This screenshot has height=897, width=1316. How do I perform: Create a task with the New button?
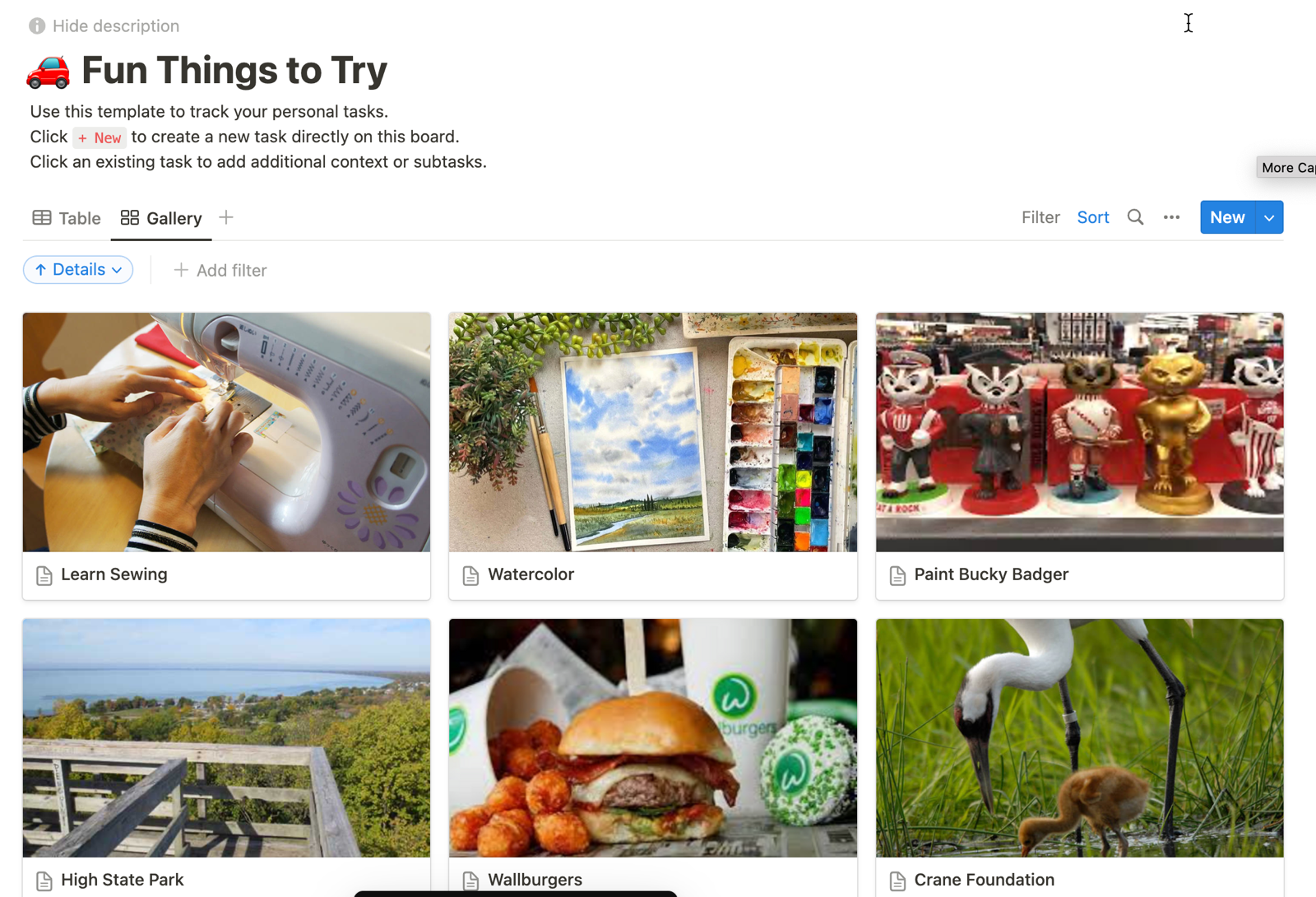click(1226, 217)
